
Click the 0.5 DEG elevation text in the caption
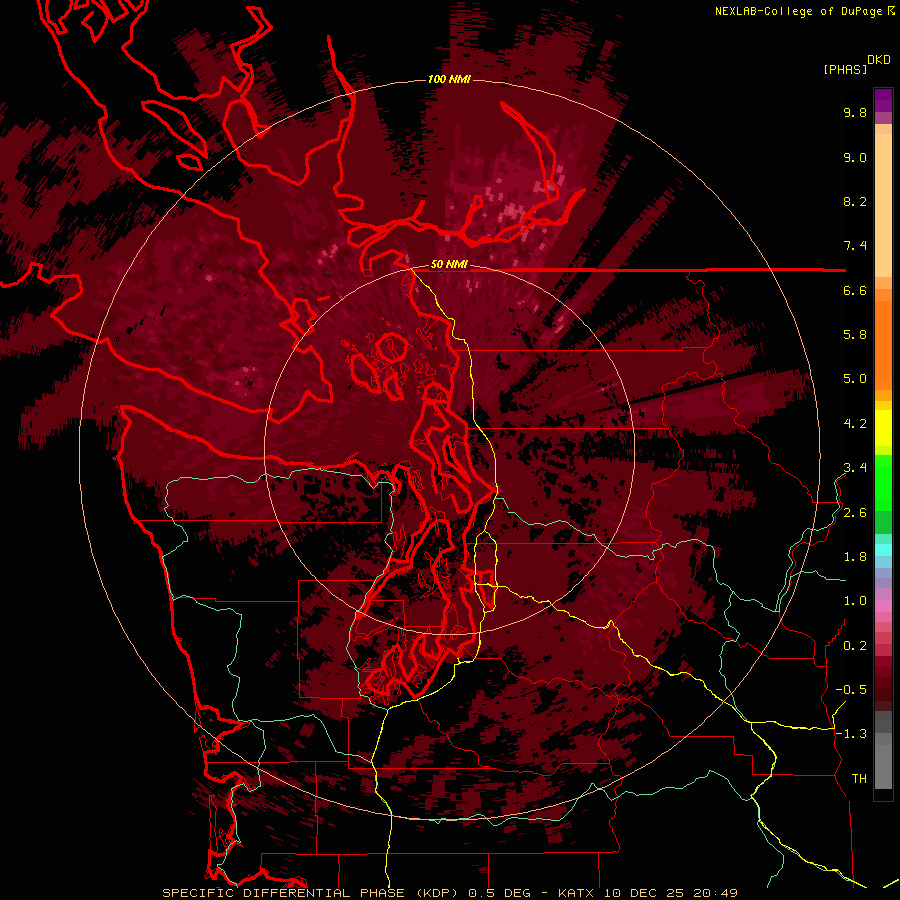click(x=500, y=893)
